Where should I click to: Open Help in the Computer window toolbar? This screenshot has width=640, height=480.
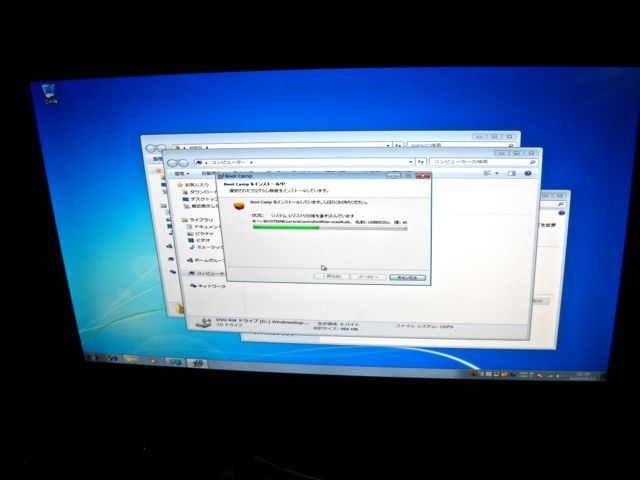click(x=527, y=173)
